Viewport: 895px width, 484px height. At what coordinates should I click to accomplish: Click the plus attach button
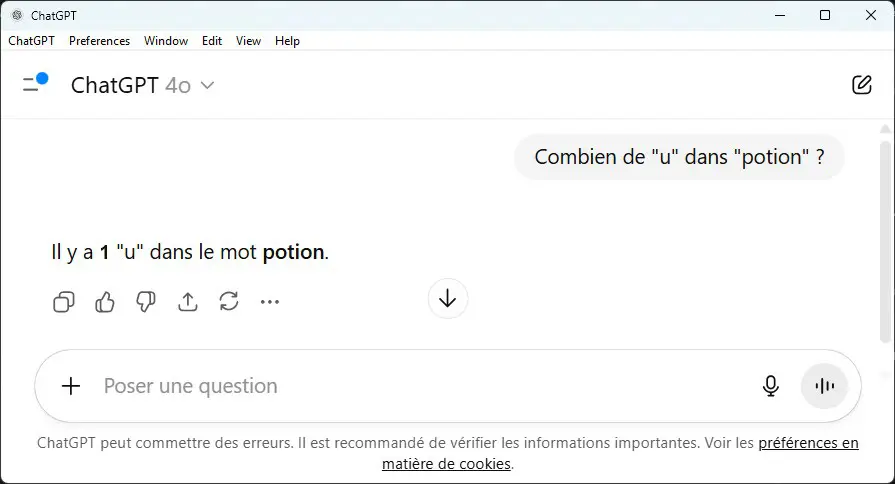pos(71,386)
